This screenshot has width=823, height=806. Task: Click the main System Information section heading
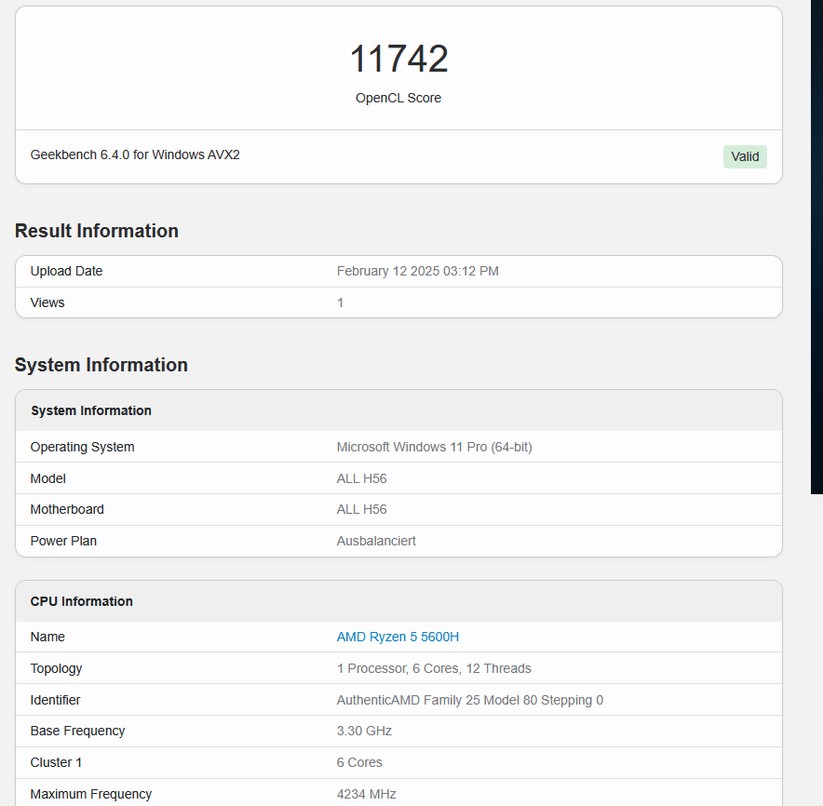click(101, 365)
